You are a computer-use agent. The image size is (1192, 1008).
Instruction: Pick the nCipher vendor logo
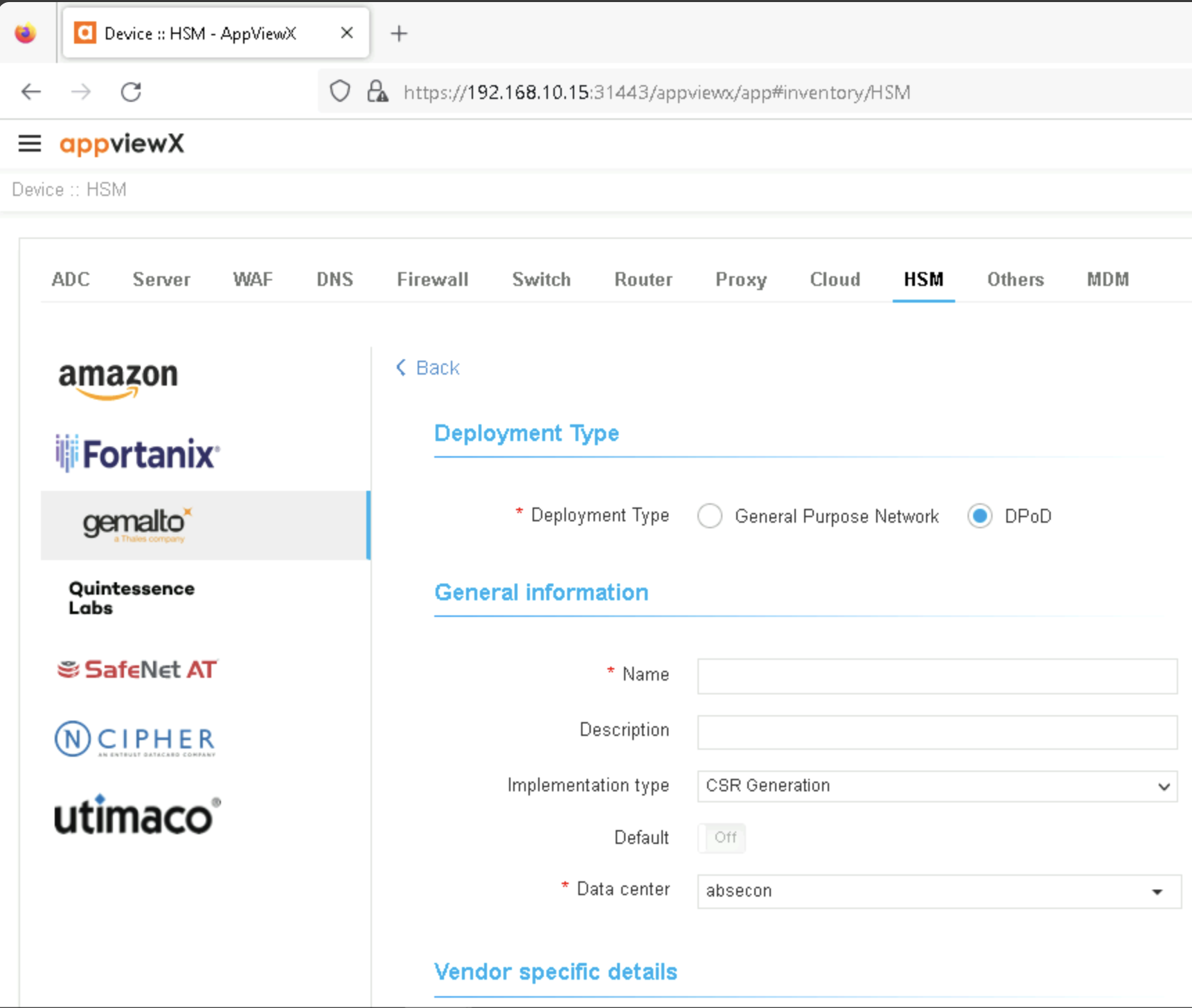[x=135, y=739]
